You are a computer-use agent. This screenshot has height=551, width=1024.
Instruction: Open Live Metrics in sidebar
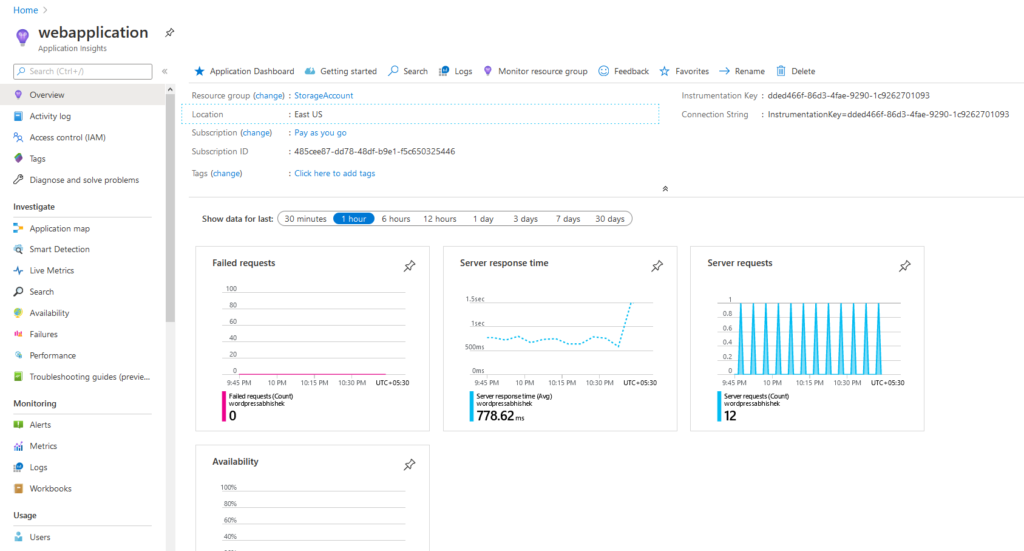tap(51, 271)
